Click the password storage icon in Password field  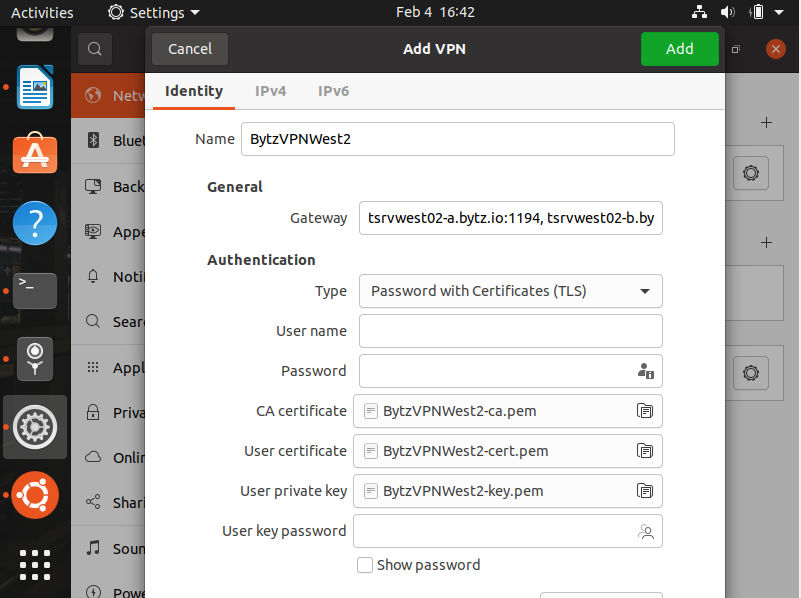coord(646,371)
